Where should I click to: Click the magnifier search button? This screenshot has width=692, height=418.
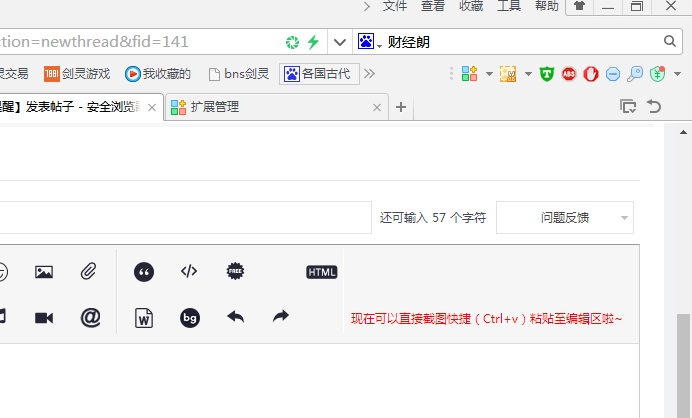click(x=669, y=41)
